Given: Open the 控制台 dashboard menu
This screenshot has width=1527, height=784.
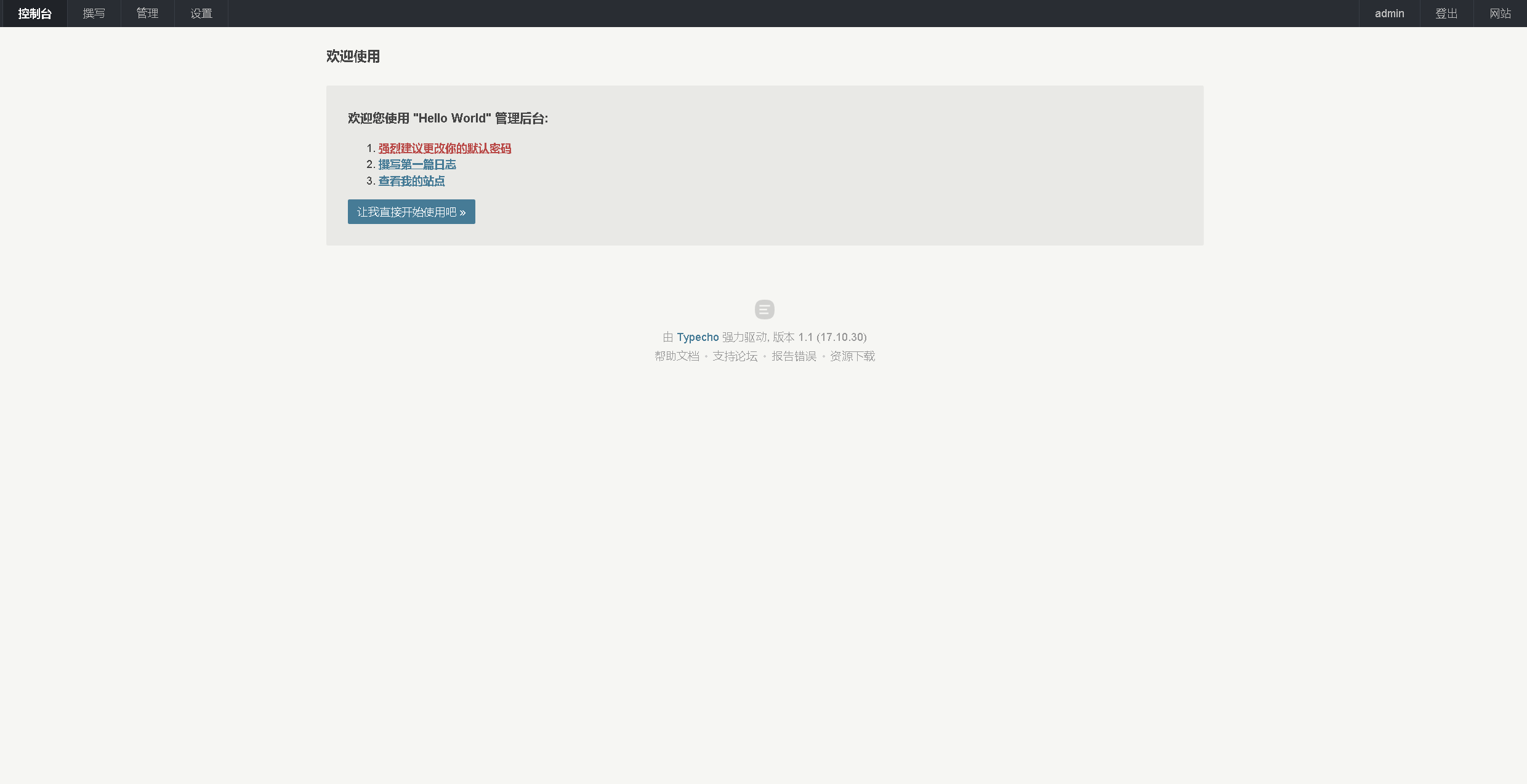Looking at the screenshot, I should click(x=34, y=14).
